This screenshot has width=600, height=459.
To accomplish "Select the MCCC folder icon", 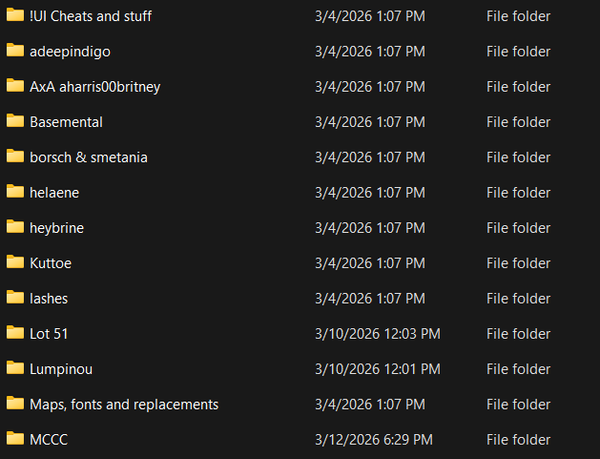I will click(x=14, y=438).
